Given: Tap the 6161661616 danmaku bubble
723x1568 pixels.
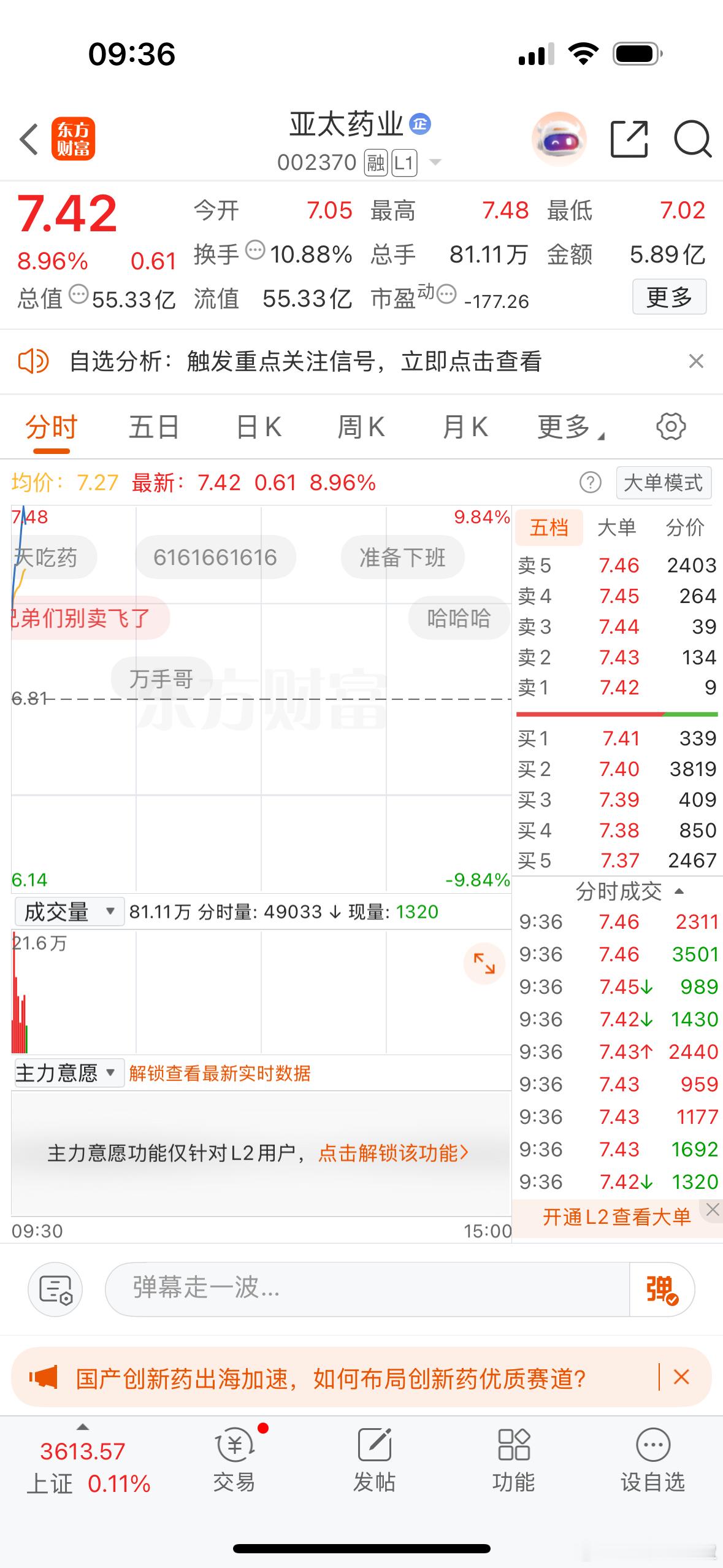Looking at the screenshot, I should [x=215, y=557].
